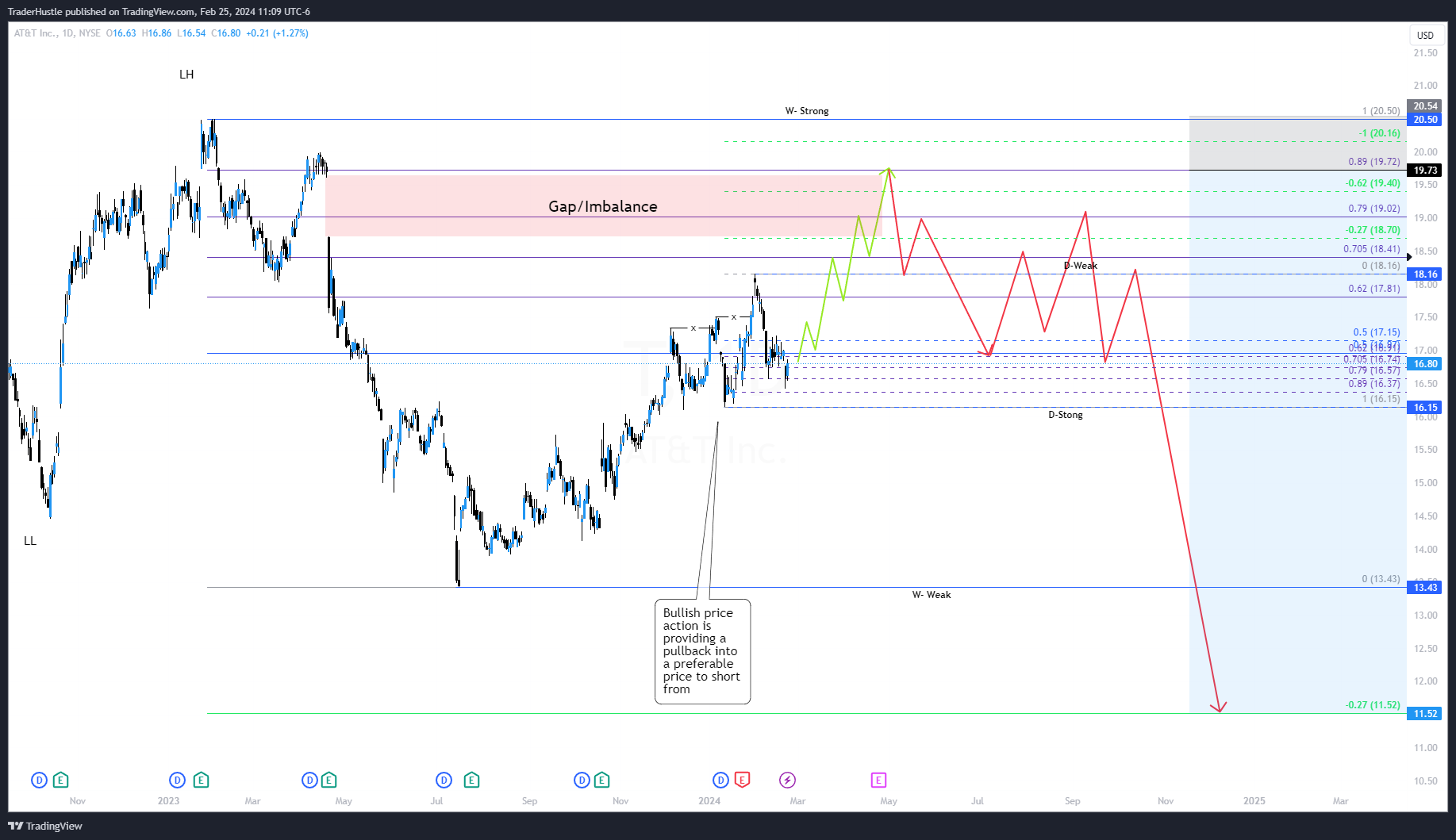This screenshot has height=840, width=1456.
Task: Select the 0.5 (17.15) fib label
Action: point(1377,332)
